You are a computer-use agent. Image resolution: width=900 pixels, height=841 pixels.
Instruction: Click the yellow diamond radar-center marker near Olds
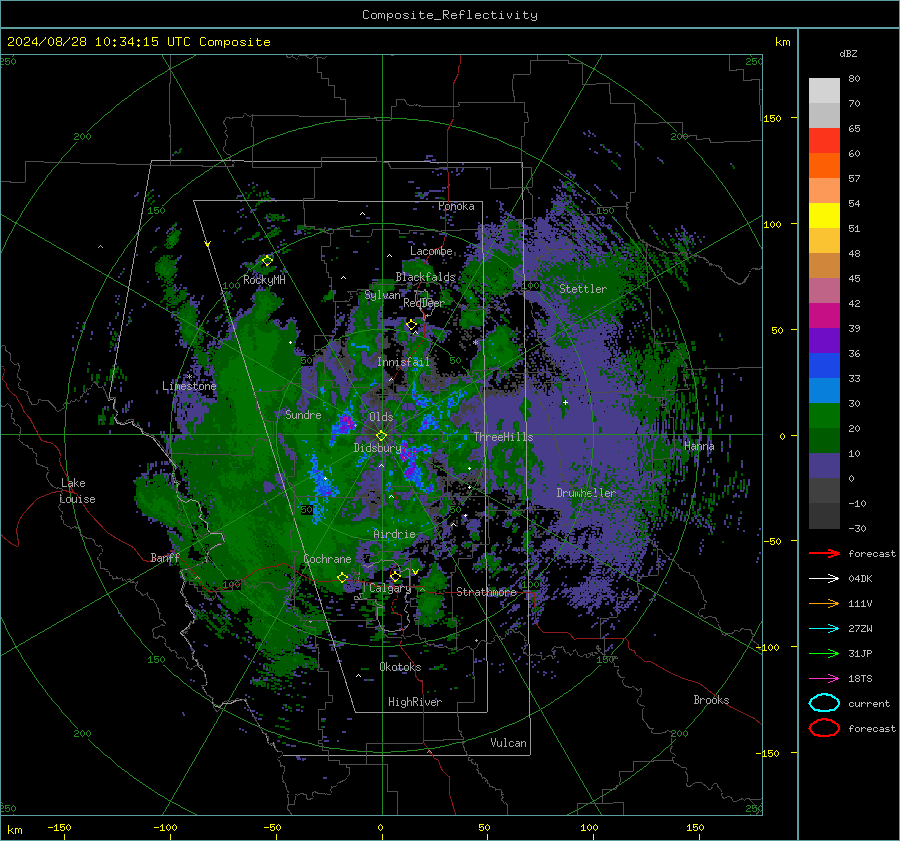(381, 436)
